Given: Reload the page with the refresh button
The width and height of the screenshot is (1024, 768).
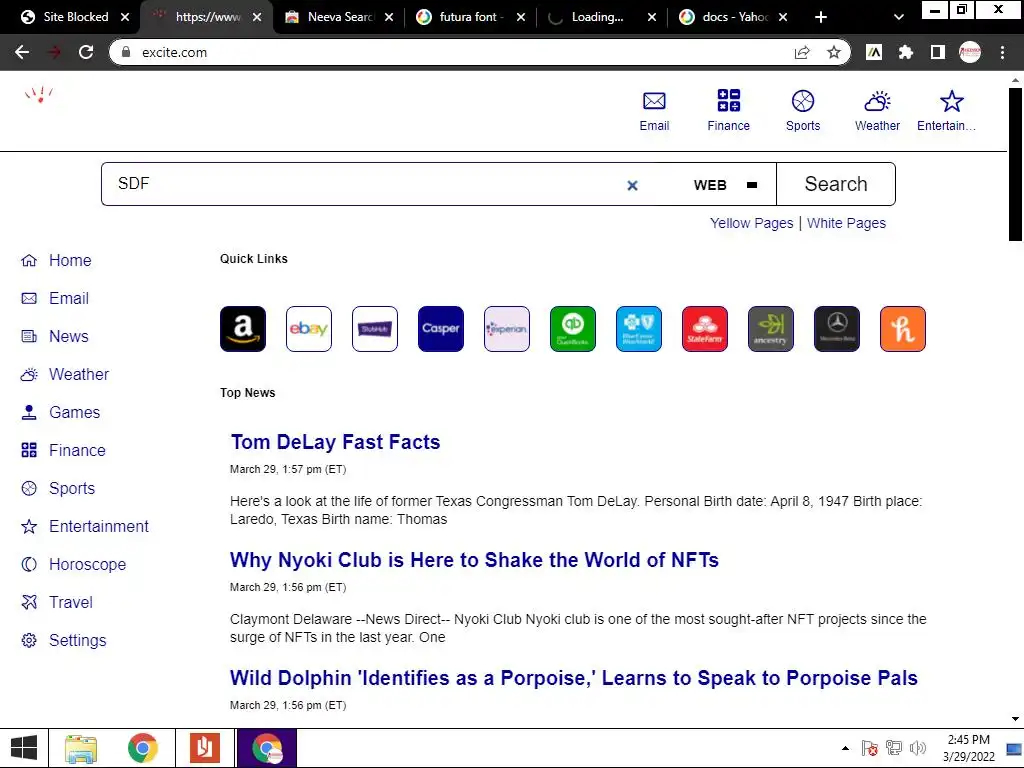Looking at the screenshot, I should (86, 52).
